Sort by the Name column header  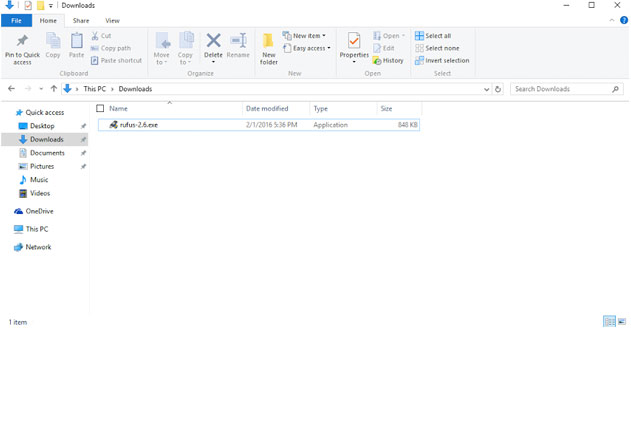click(x=118, y=109)
